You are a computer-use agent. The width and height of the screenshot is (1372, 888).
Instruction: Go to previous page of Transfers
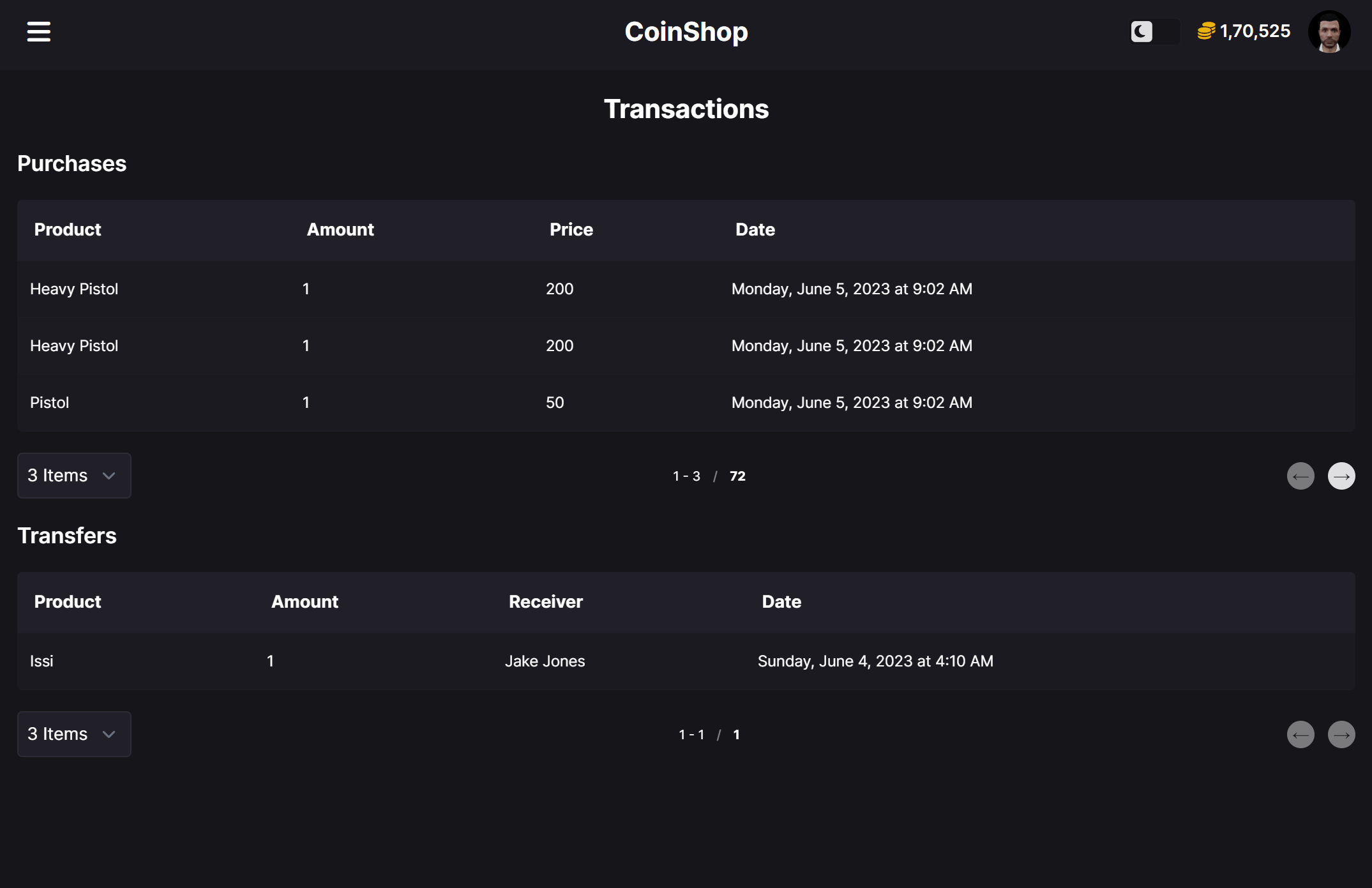[x=1300, y=735]
